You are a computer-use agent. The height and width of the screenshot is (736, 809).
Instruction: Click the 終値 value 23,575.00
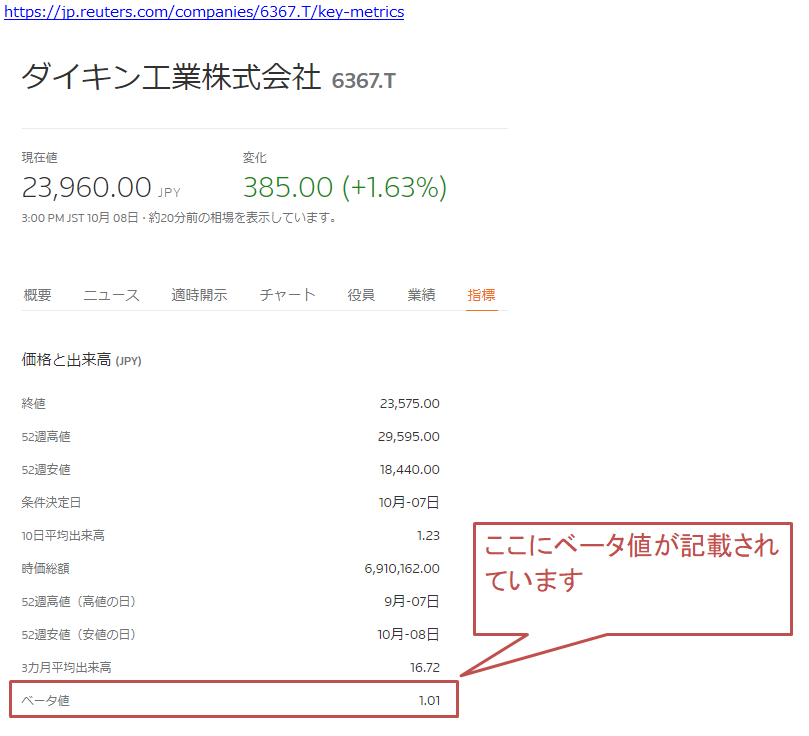click(410, 403)
